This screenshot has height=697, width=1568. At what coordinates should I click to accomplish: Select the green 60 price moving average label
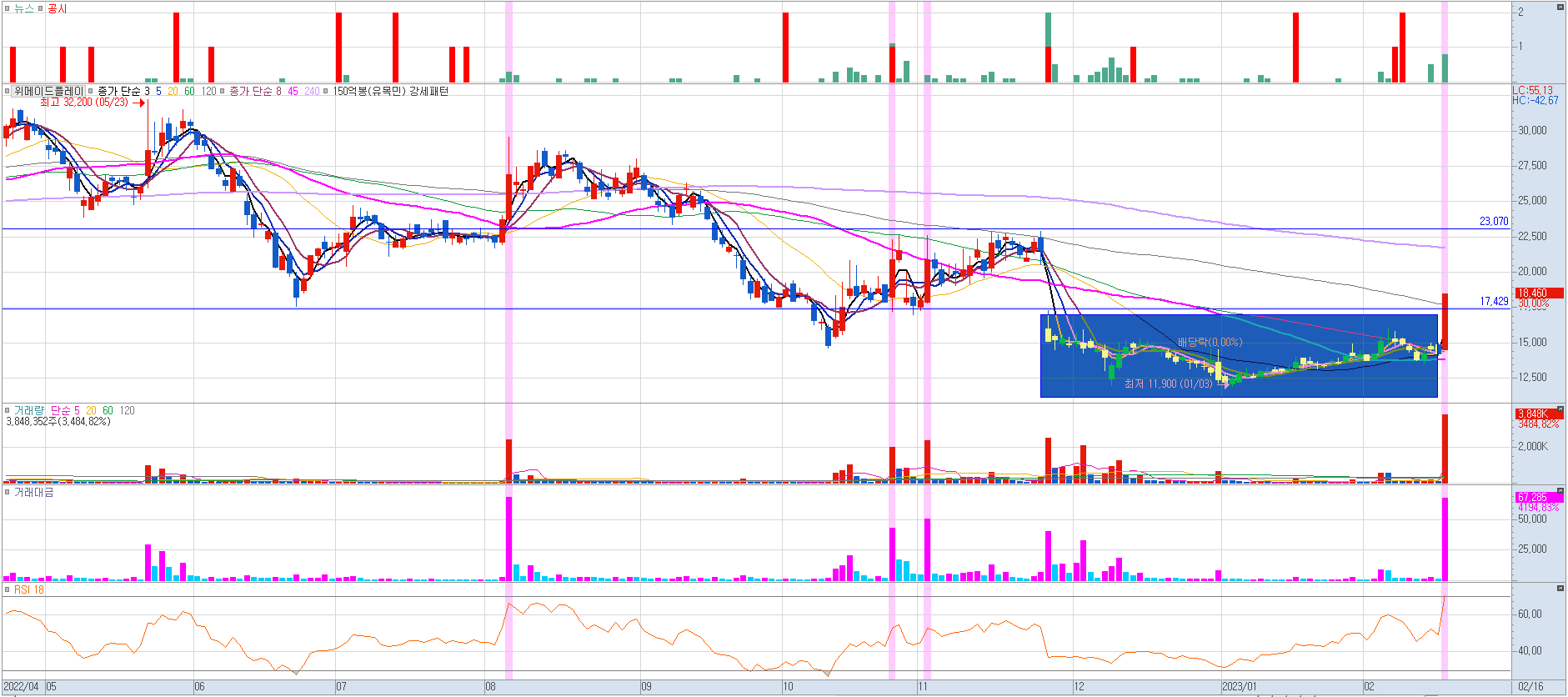point(189,91)
